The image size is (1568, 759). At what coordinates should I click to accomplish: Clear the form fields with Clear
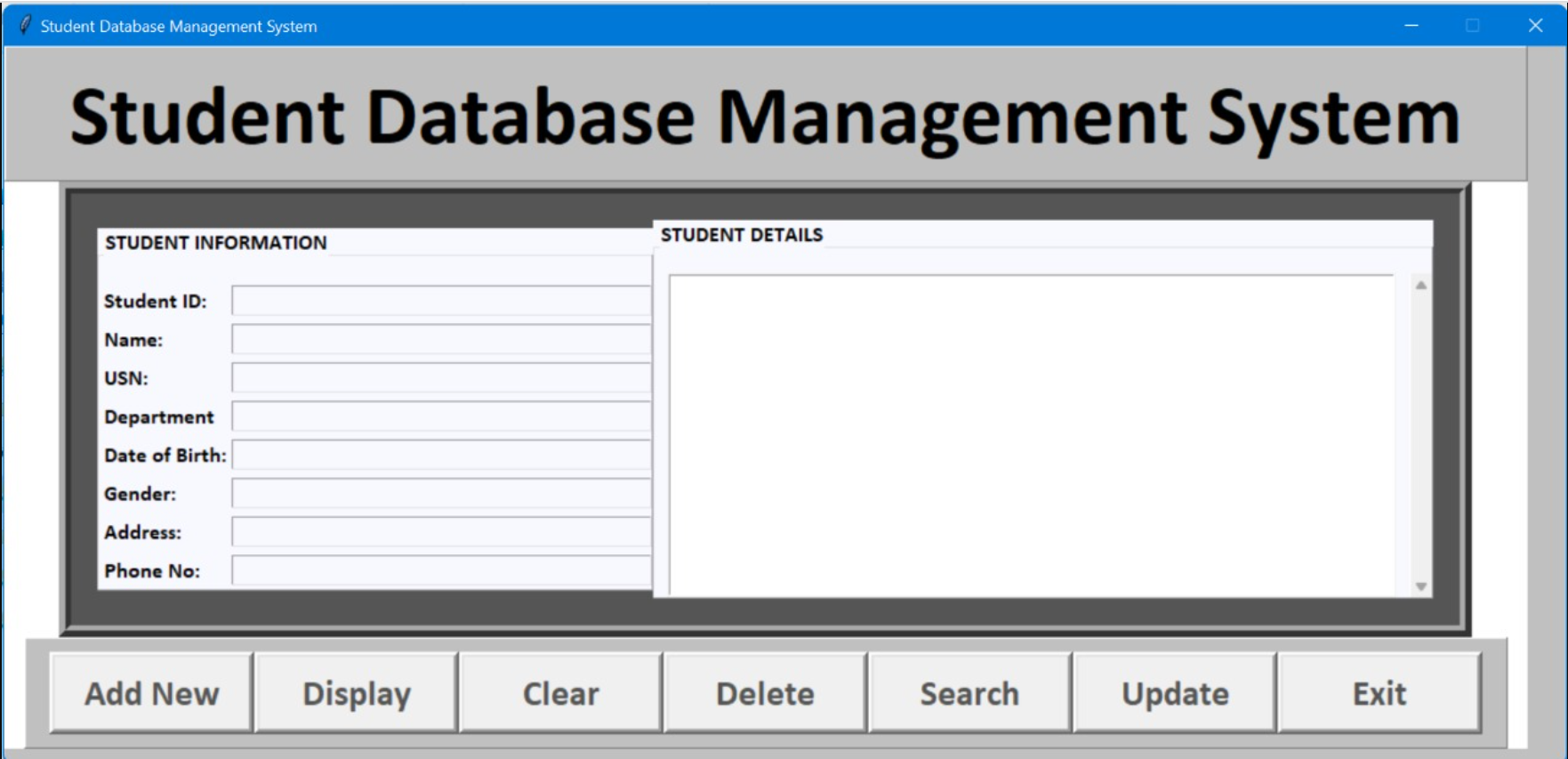click(x=561, y=692)
